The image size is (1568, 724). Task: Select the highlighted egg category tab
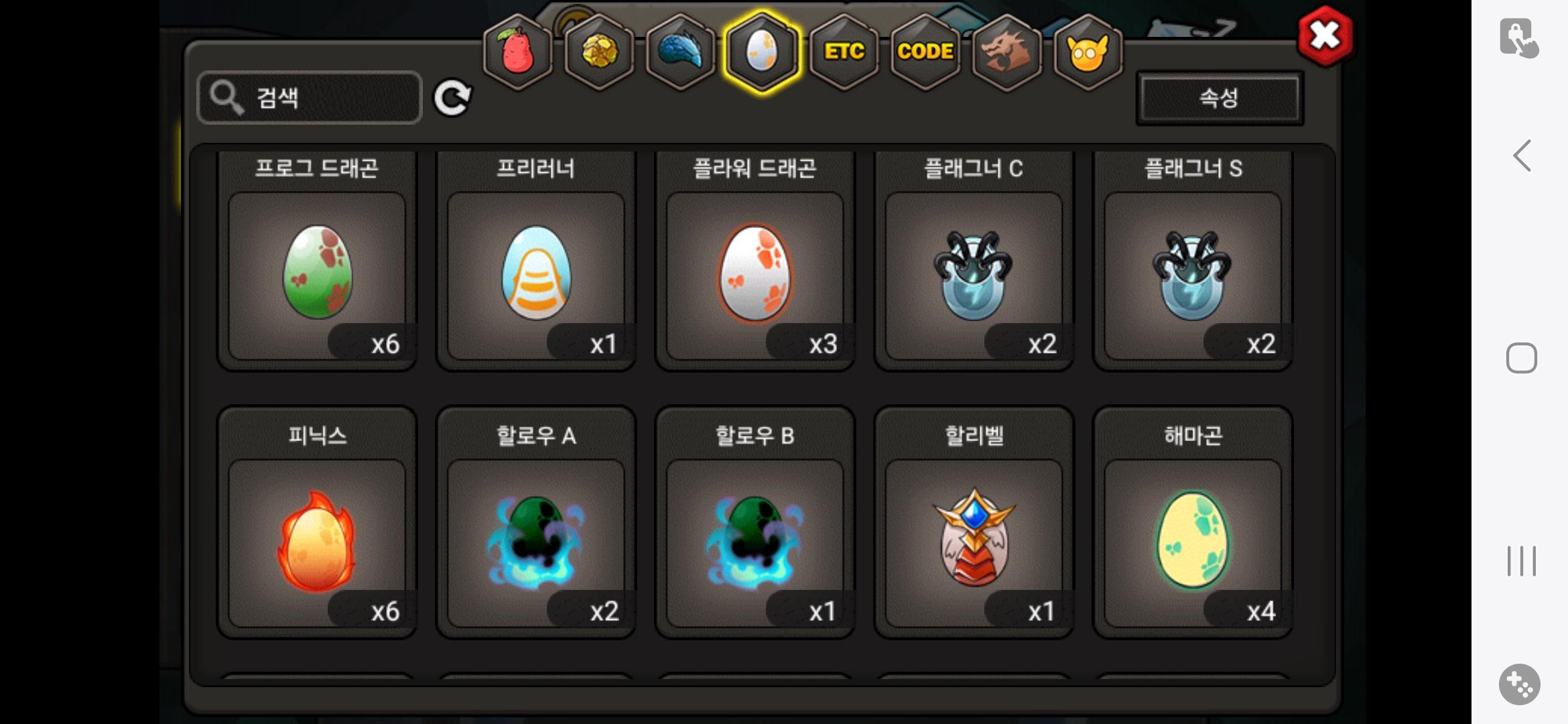pos(762,52)
